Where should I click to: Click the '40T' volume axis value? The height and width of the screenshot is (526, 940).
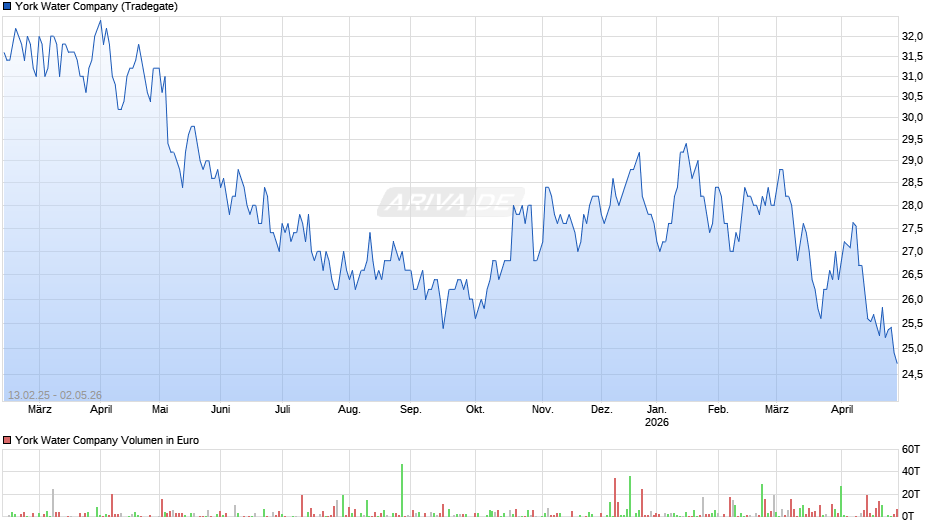click(911, 471)
